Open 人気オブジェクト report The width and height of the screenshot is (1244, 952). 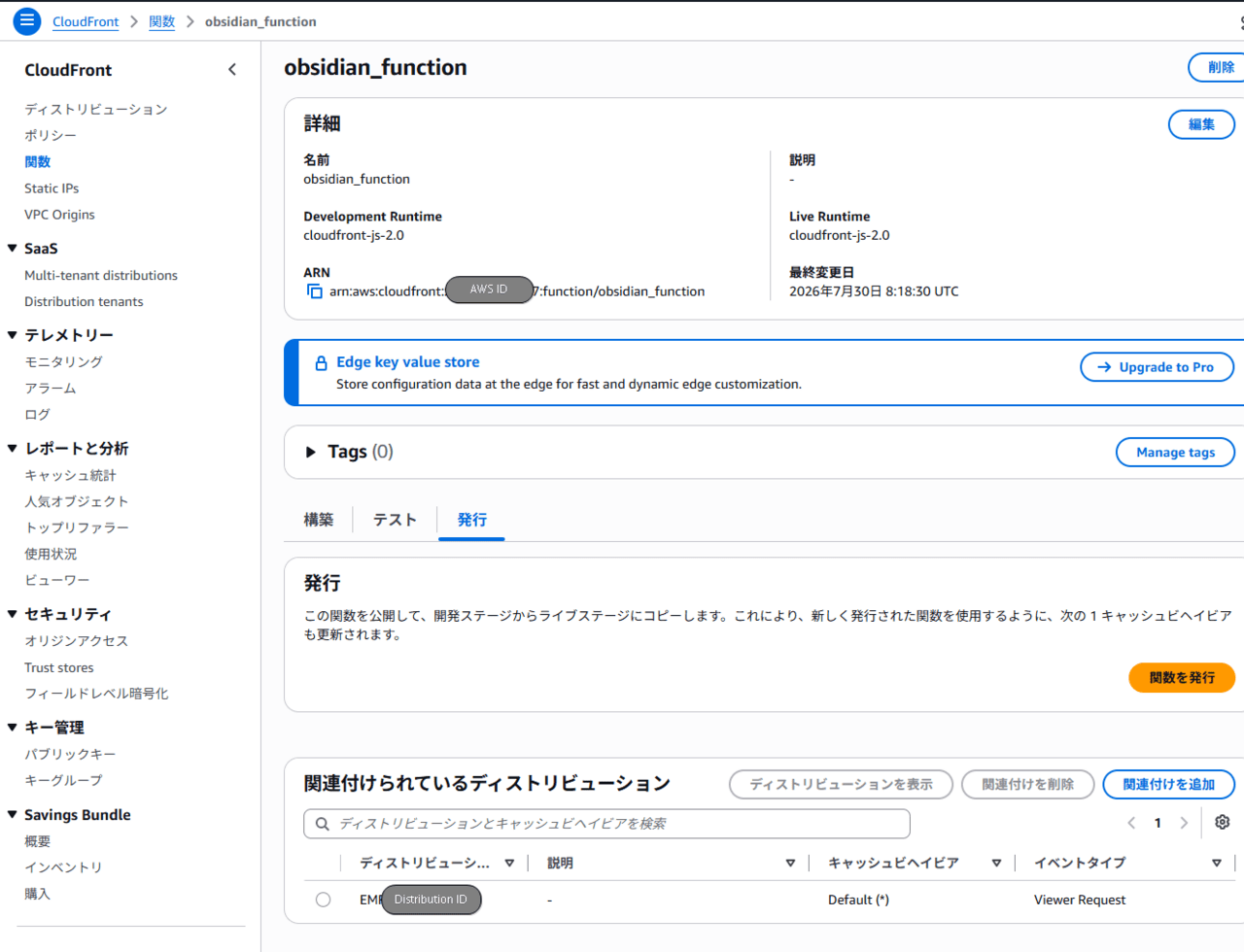click(x=77, y=501)
